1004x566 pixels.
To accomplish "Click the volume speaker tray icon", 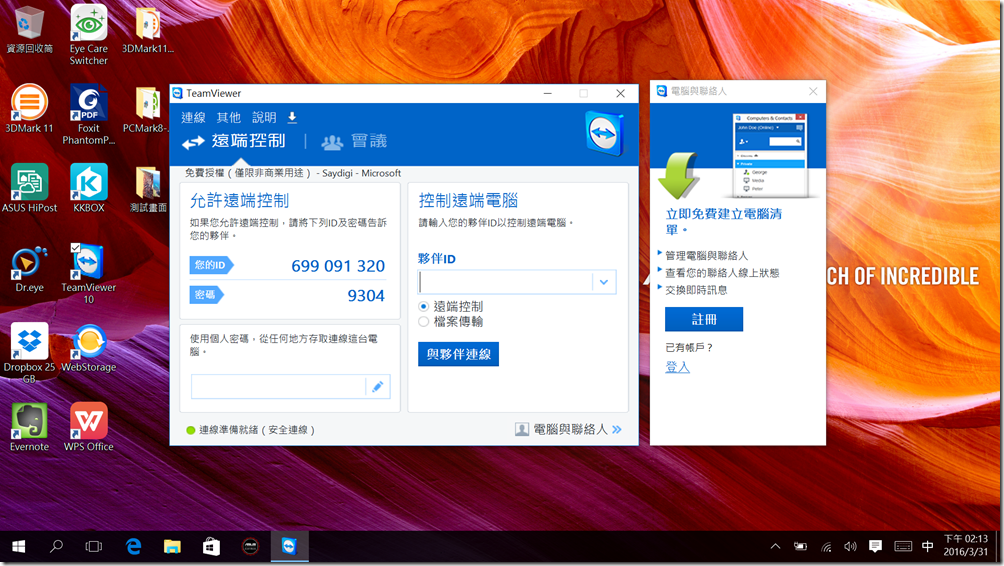I will (x=850, y=546).
